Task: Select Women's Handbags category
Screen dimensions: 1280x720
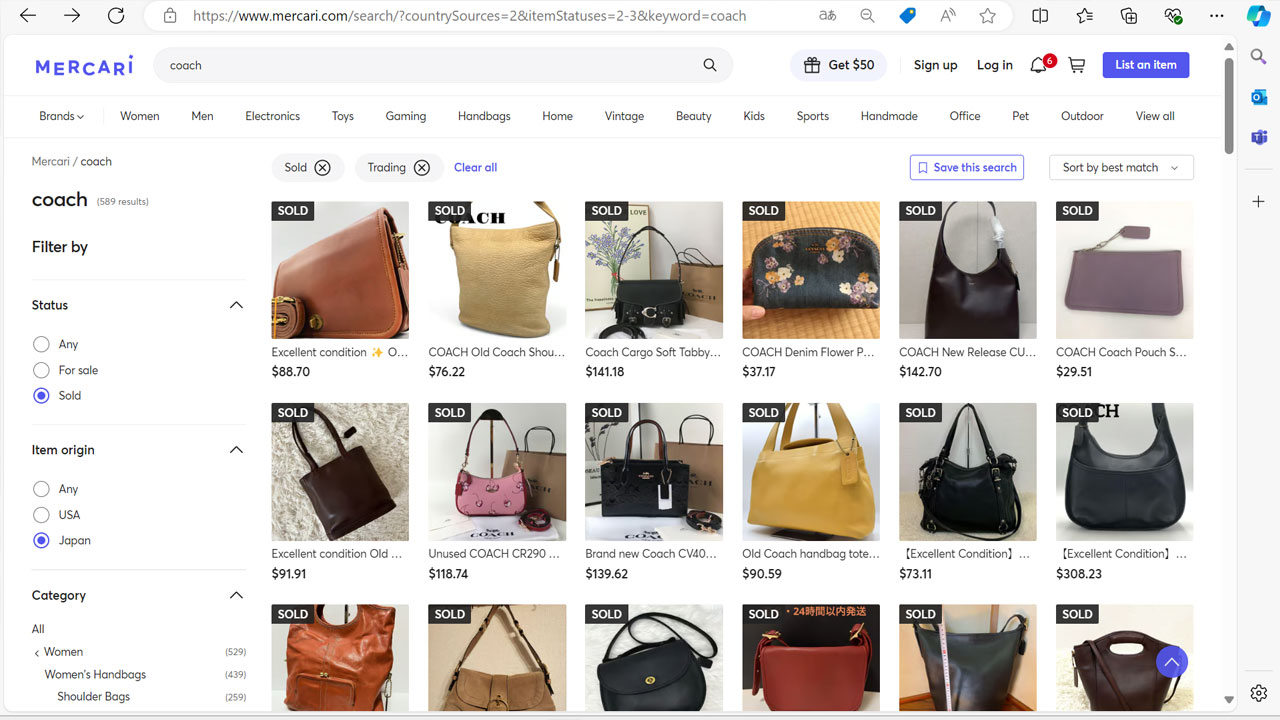Action: tap(95, 675)
